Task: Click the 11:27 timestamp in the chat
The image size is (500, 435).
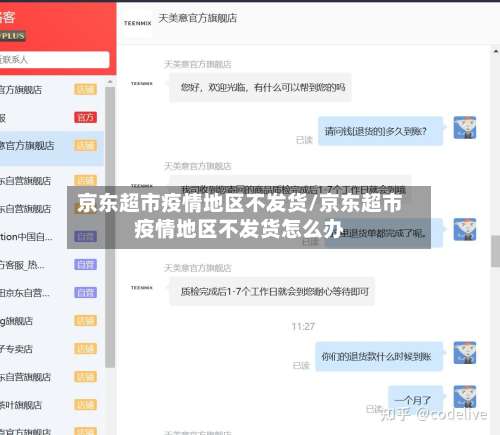Action: point(303,327)
